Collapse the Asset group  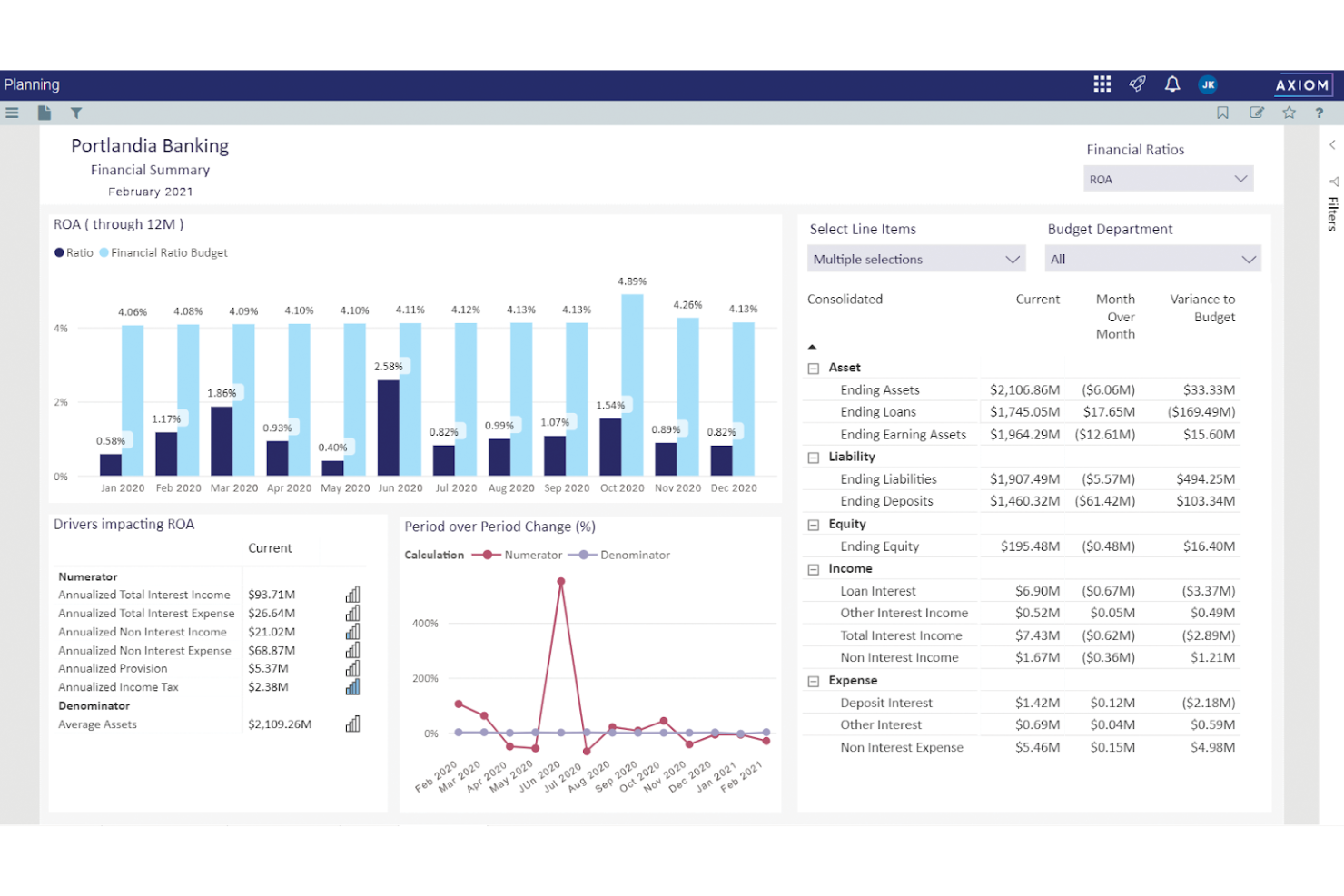pyautogui.click(x=814, y=369)
